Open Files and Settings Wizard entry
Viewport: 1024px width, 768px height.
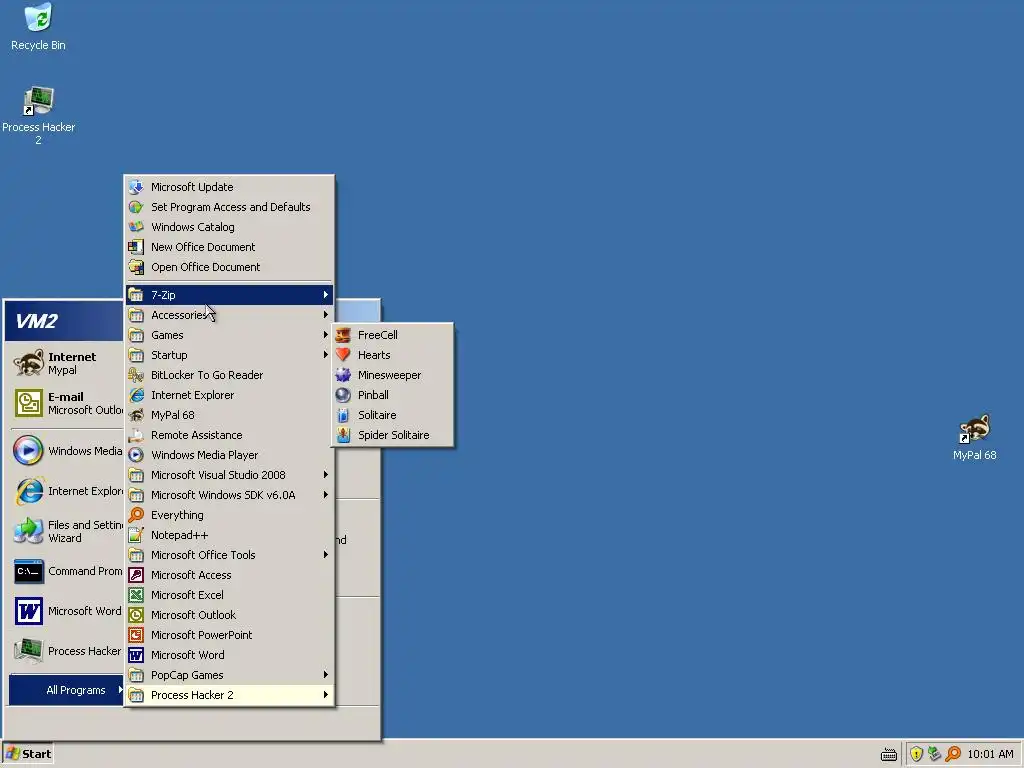(x=67, y=531)
